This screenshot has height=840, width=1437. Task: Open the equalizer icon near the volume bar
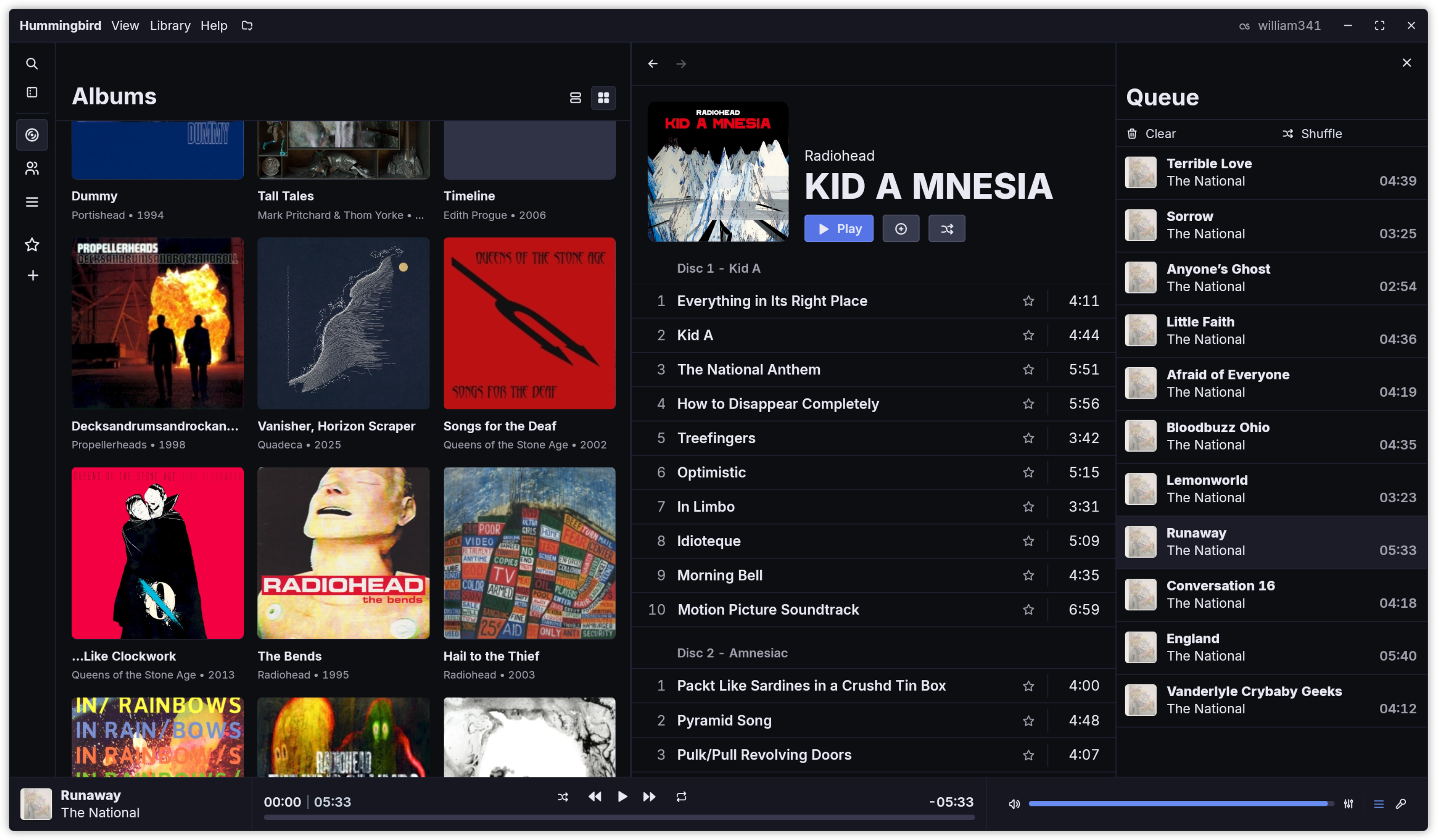point(1349,803)
